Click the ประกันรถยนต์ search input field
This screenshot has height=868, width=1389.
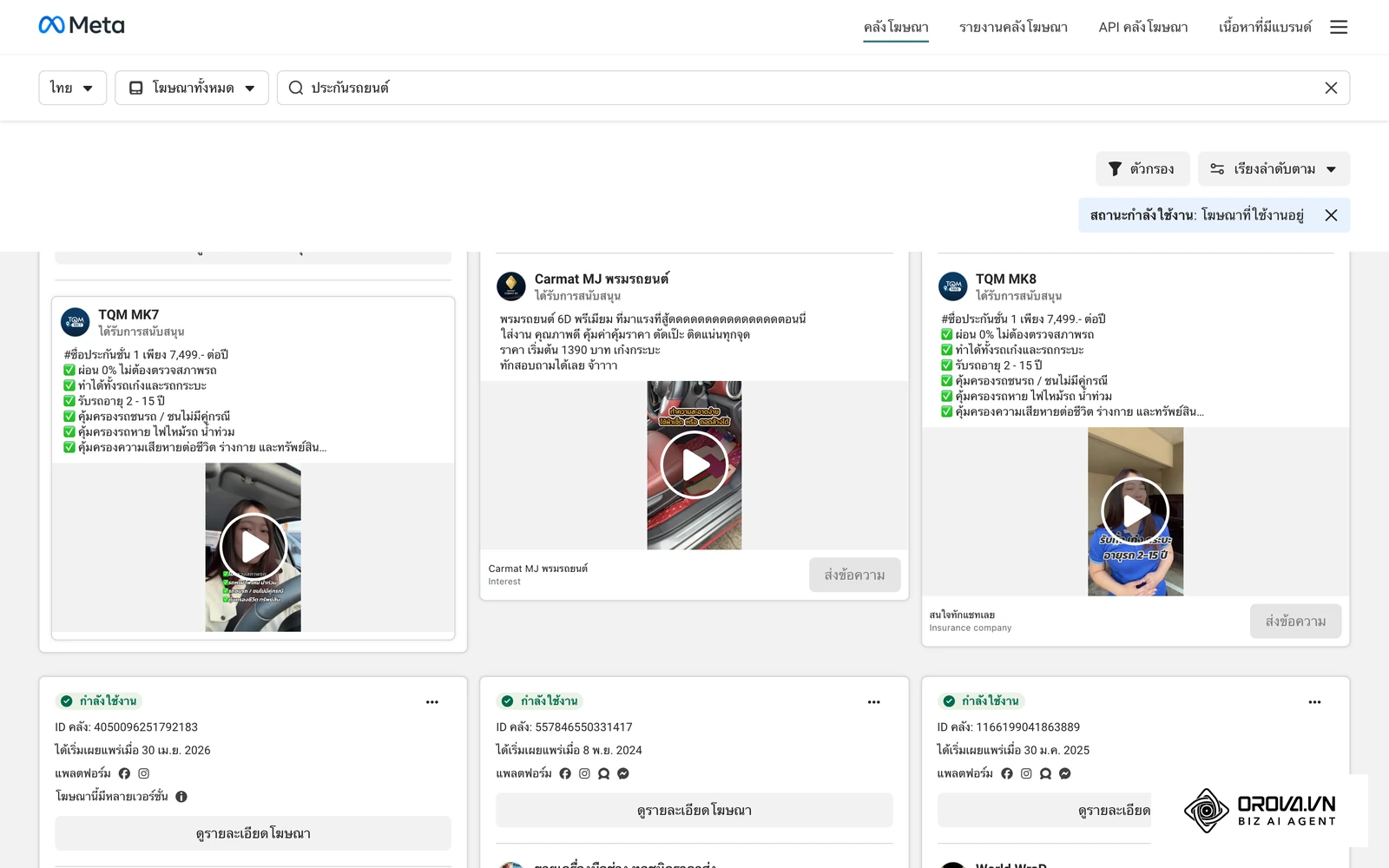pyautogui.click(x=813, y=88)
